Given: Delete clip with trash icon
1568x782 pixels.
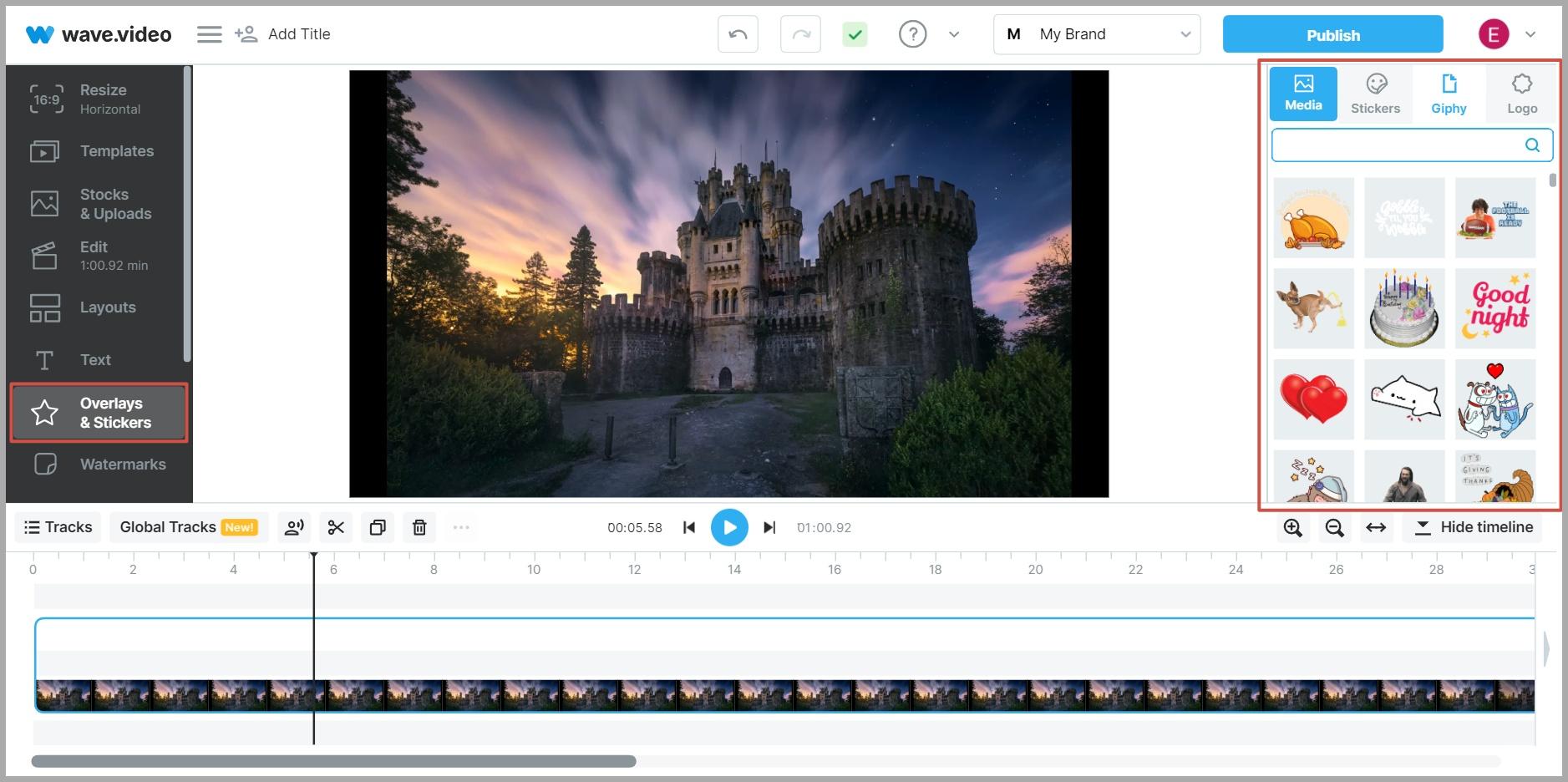Looking at the screenshot, I should pyautogui.click(x=419, y=527).
